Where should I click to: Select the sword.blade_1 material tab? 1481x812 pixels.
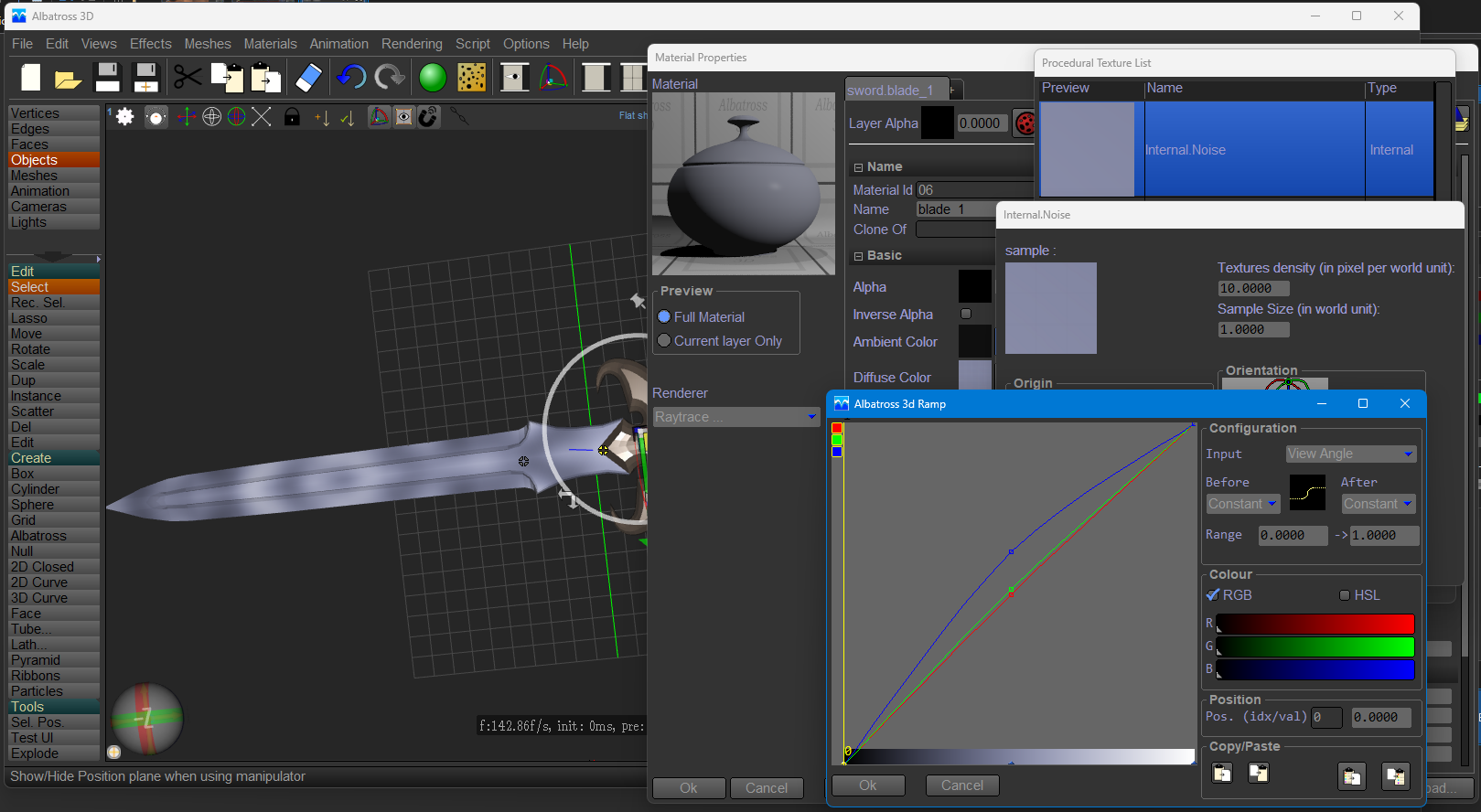click(896, 90)
